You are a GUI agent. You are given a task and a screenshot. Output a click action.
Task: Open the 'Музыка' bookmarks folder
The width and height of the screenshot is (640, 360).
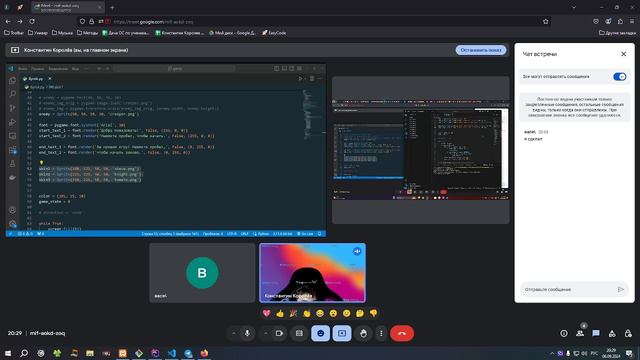tap(62, 33)
